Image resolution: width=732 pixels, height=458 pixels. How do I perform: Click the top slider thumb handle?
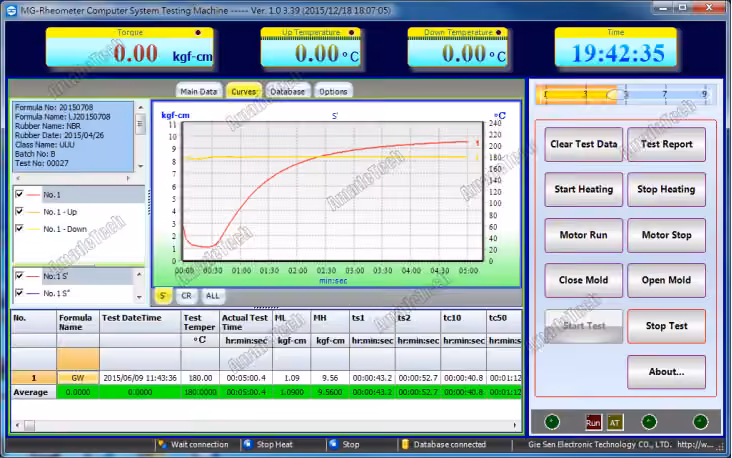tap(612, 95)
